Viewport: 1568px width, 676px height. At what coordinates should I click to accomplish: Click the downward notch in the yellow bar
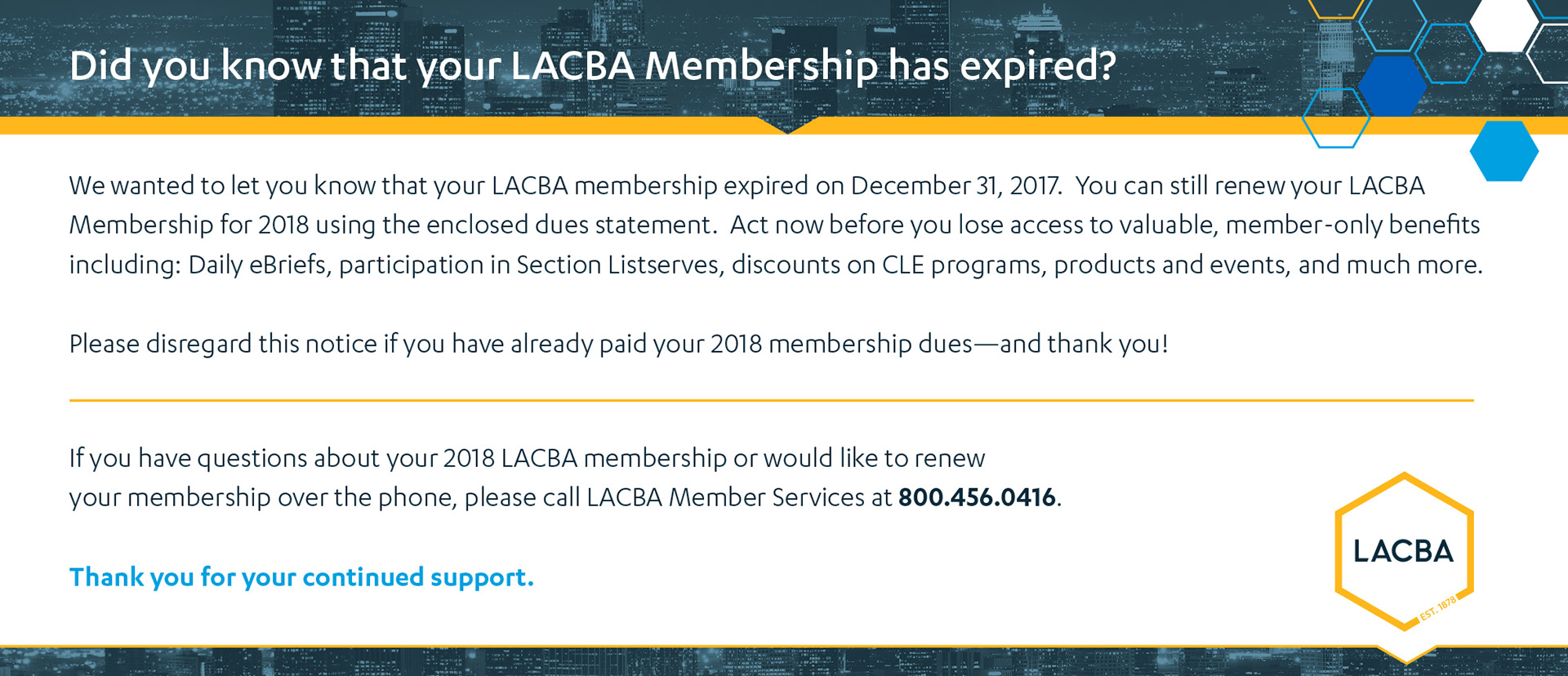(x=787, y=126)
